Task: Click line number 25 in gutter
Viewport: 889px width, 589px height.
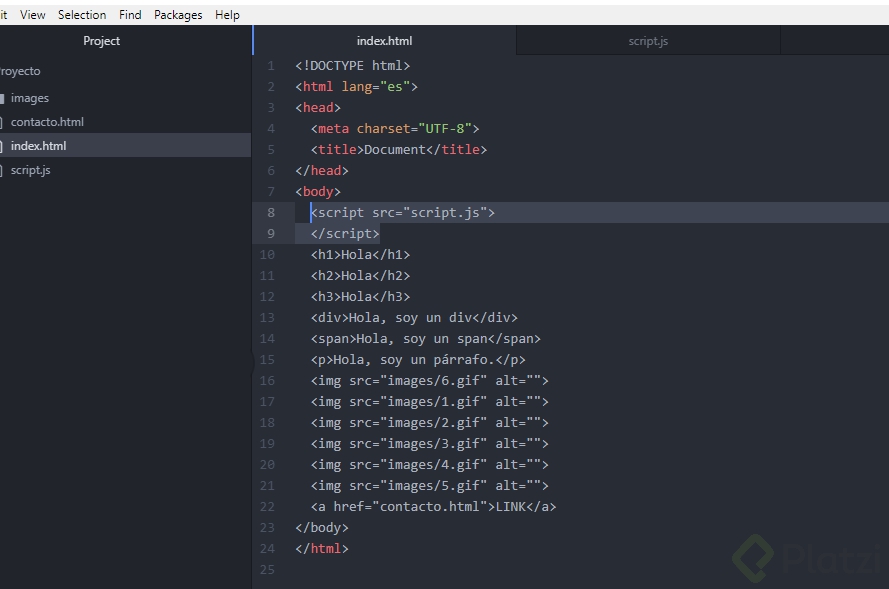Action: (x=267, y=570)
